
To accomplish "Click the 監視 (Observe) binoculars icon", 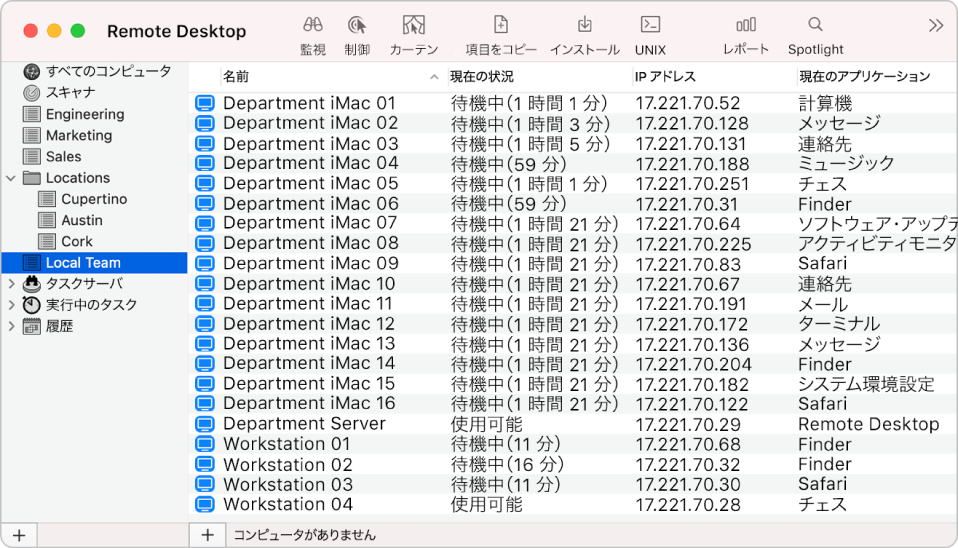I will coord(313,25).
